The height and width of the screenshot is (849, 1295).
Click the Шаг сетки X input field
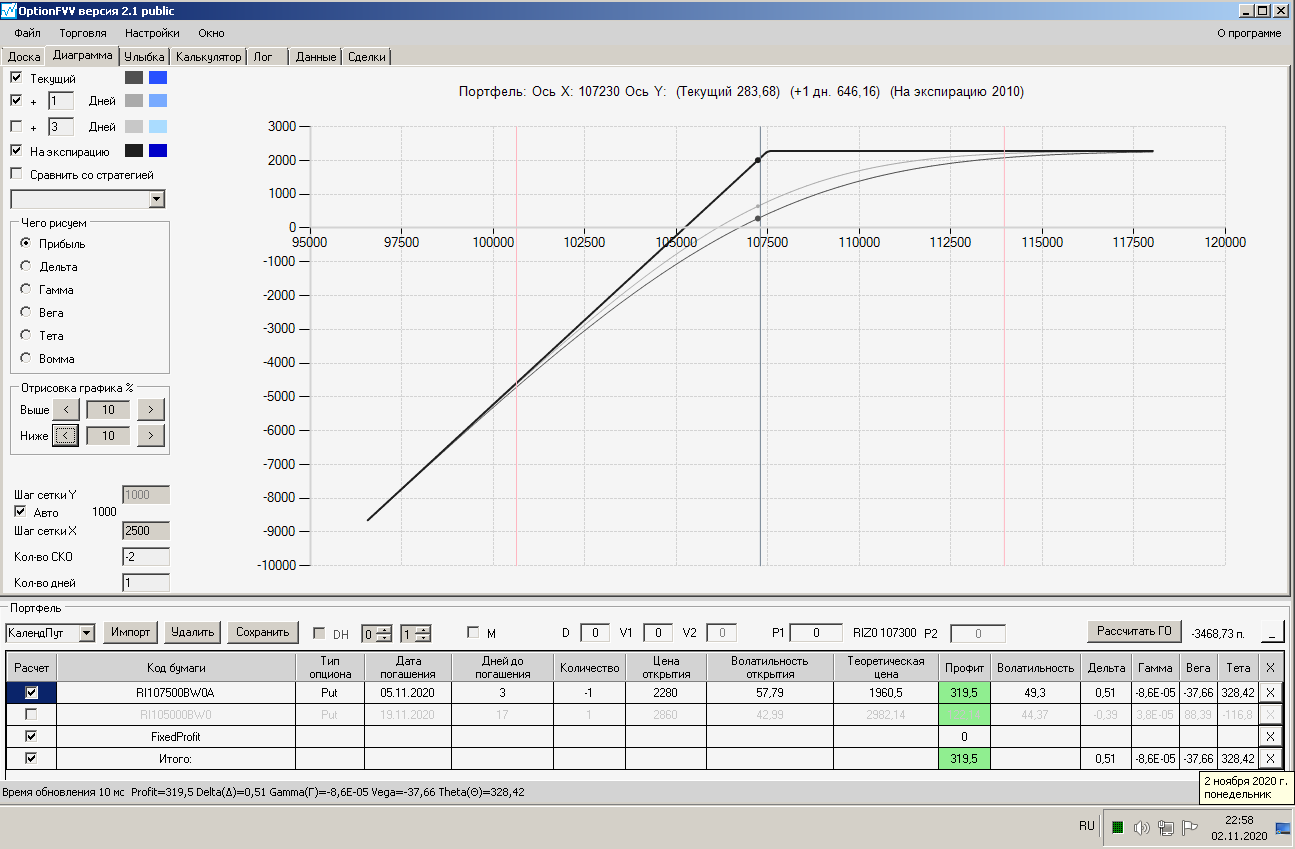coord(146,530)
